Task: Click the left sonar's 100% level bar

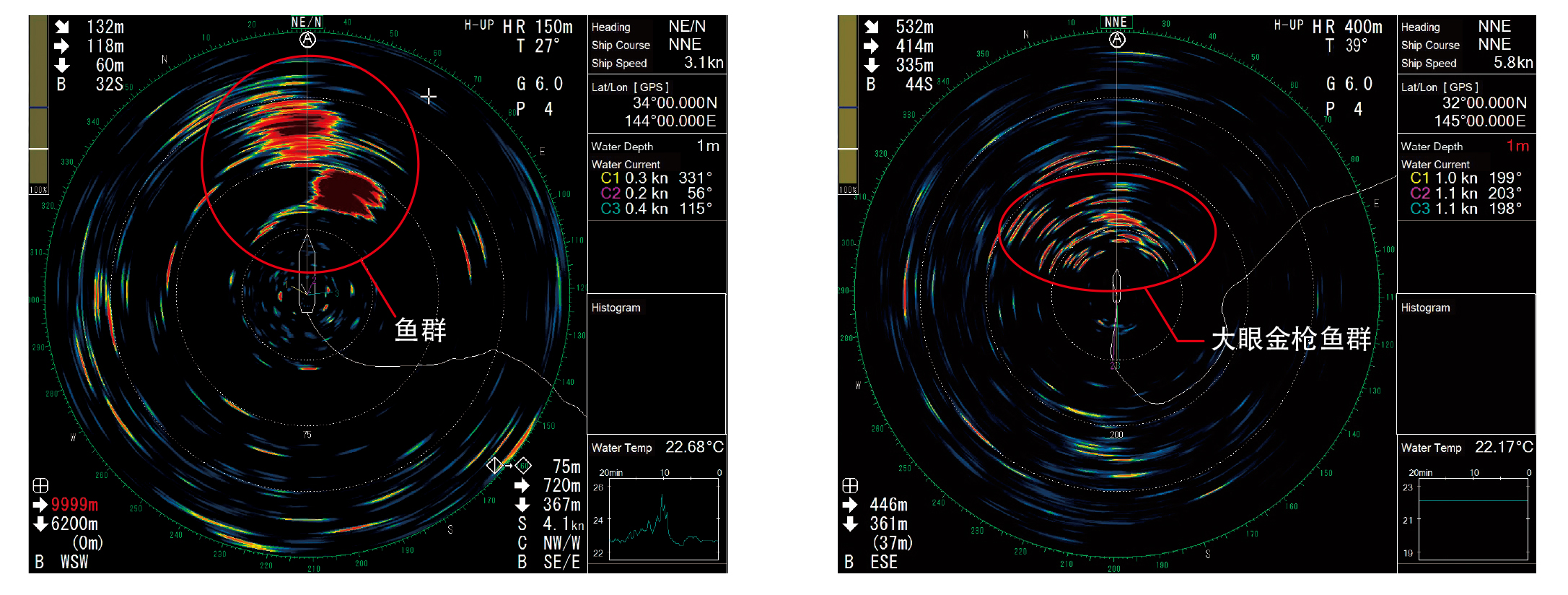Action: click(x=38, y=105)
